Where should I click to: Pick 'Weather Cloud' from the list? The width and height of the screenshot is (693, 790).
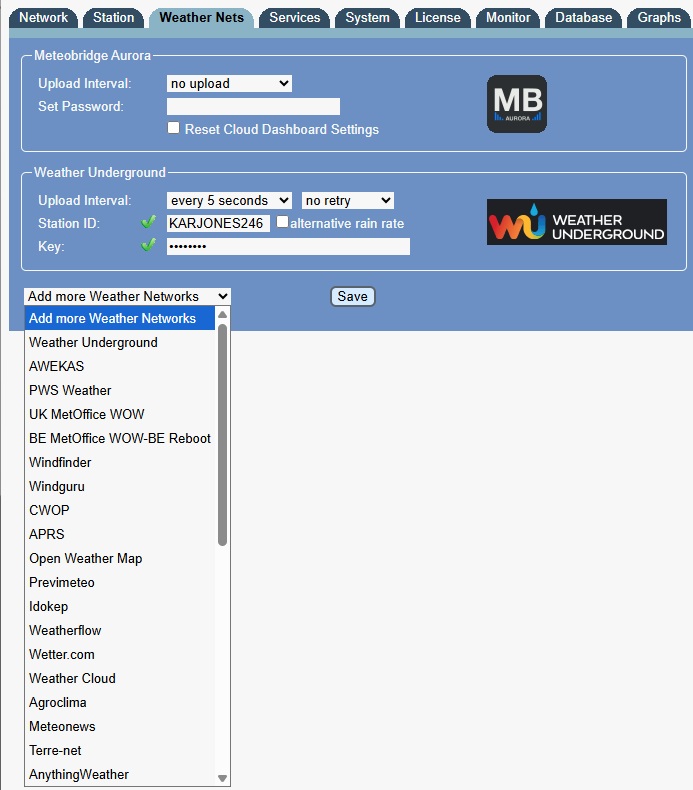point(120,678)
